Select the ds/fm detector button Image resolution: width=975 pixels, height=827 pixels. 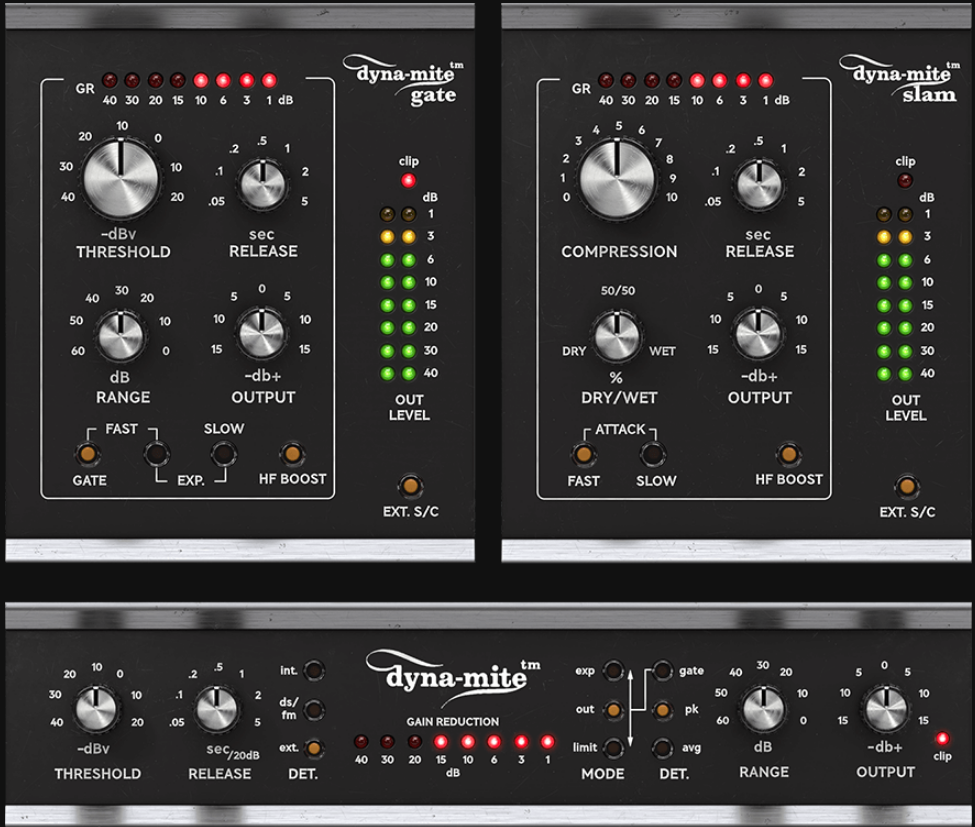pos(314,709)
